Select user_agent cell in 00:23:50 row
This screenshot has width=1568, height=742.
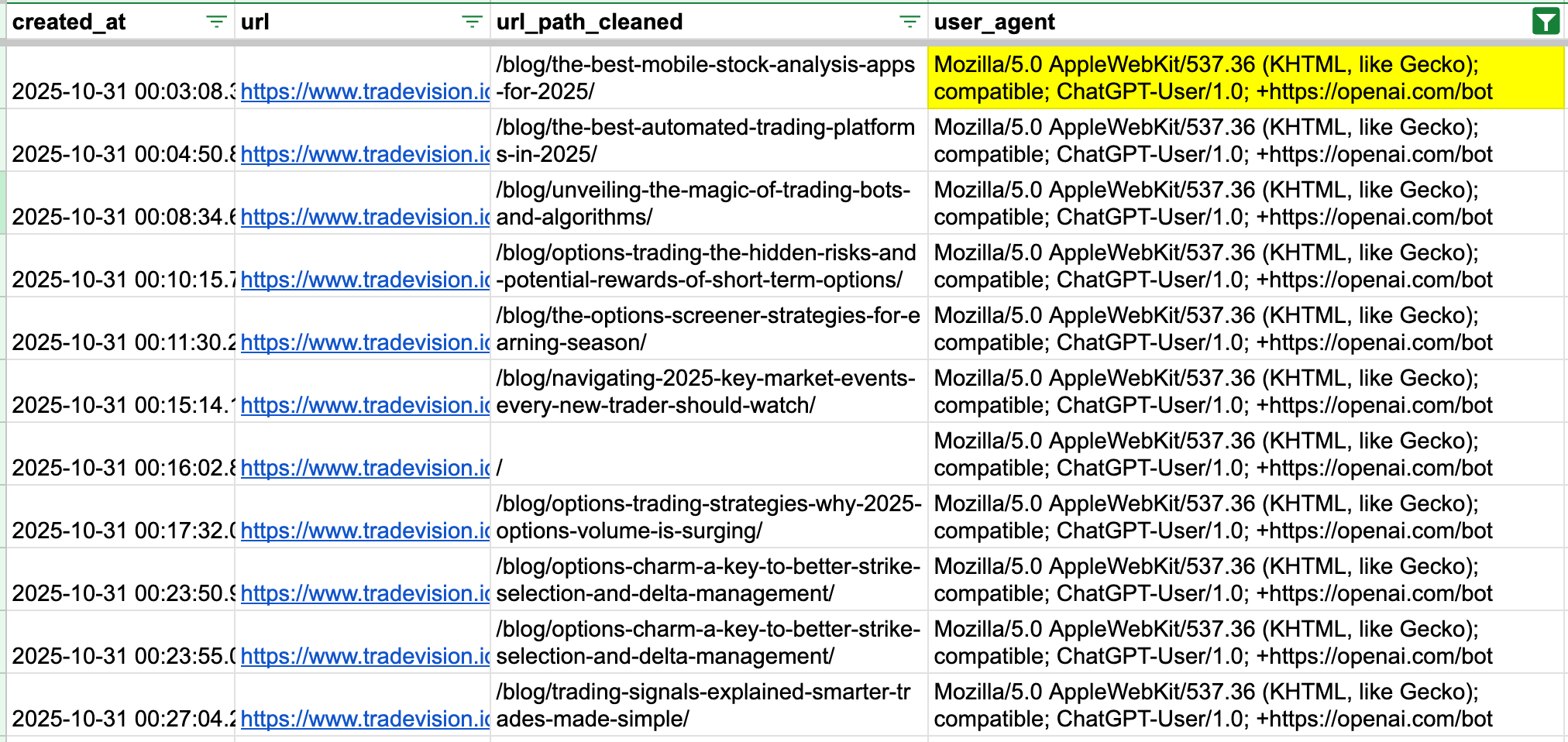[1246, 579]
